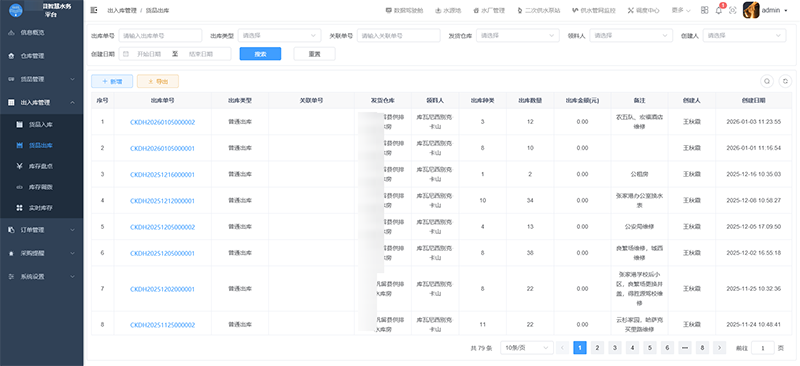This screenshot has height=366, width=800.
Task: Collapse the sidebar with the hamburger icon
Action: [x=94, y=10]
